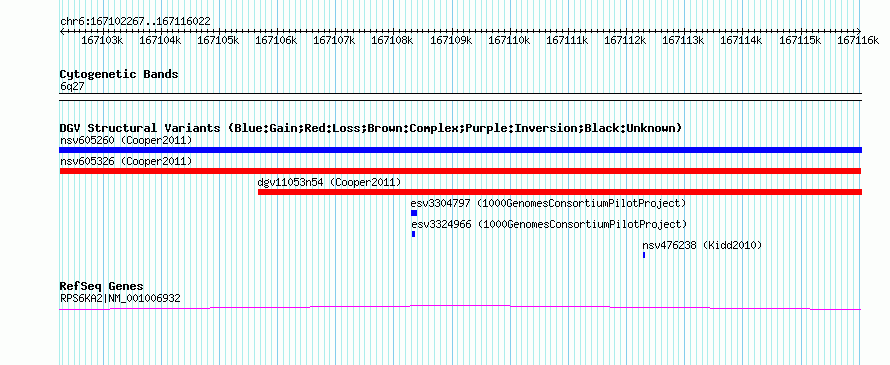This screenshot has height=365, width=890.
Task: Click the 167107k ruler label
Action: pos(334,40)
